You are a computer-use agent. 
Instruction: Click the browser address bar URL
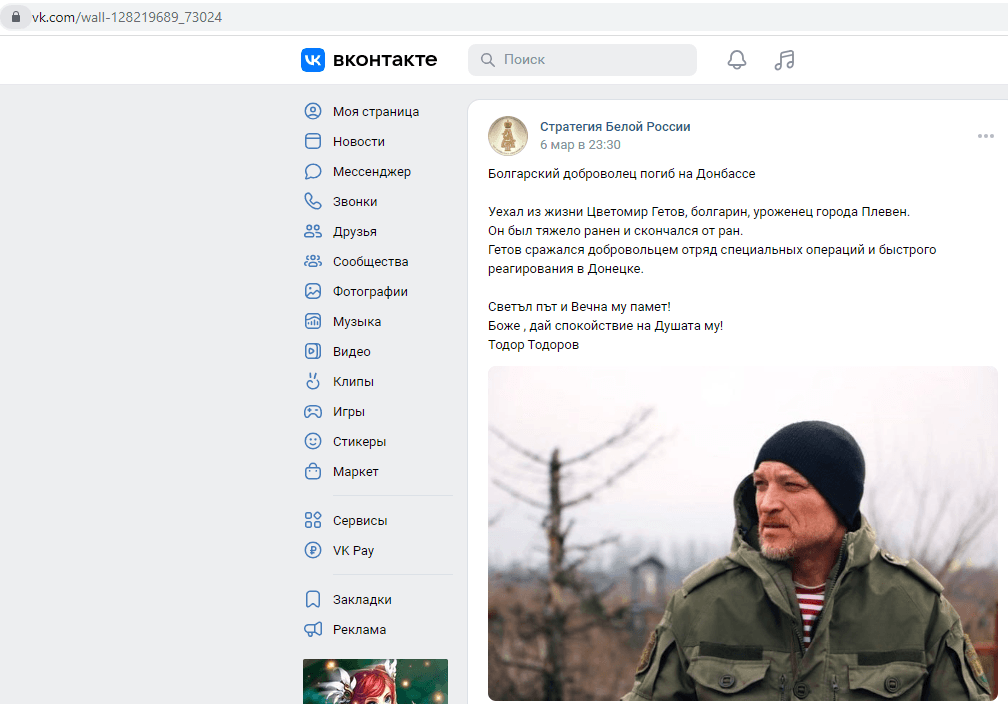click(127, 17)
